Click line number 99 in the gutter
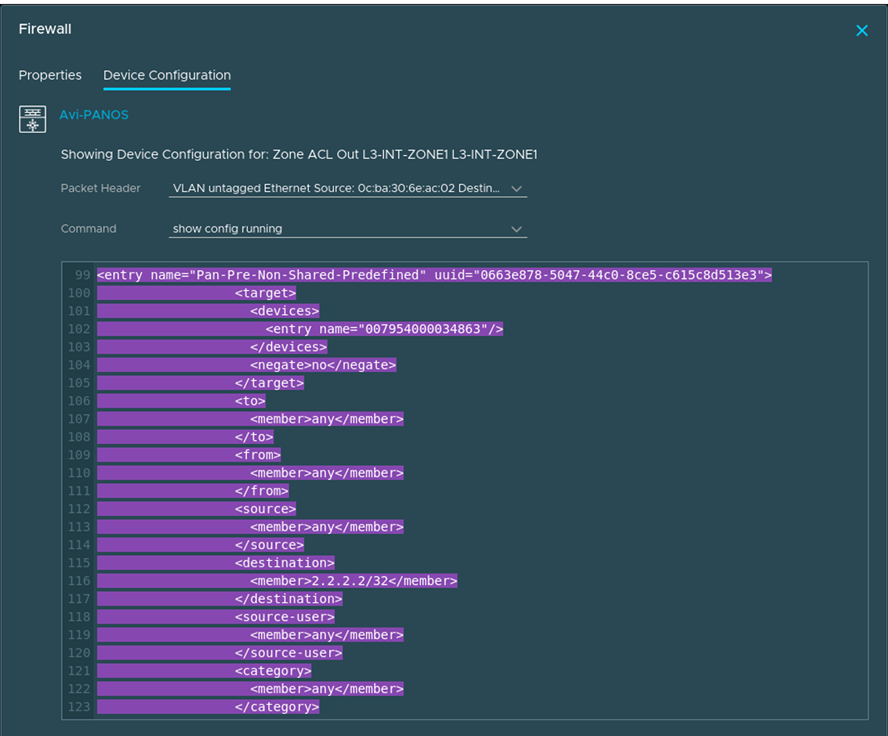 (81, 275)
